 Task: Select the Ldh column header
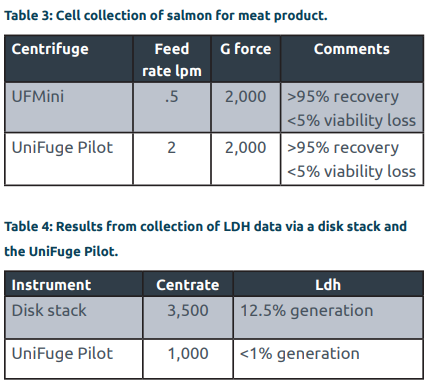[x=328, y=284]
